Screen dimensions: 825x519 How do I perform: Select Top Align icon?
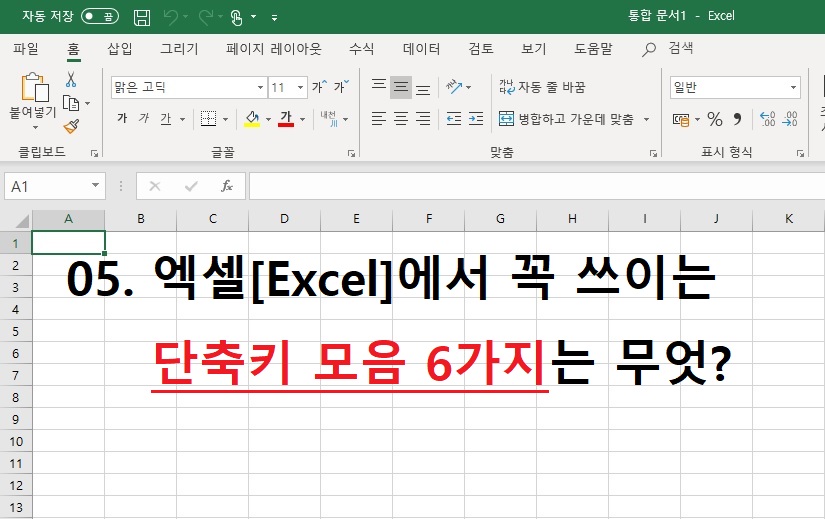379,86
